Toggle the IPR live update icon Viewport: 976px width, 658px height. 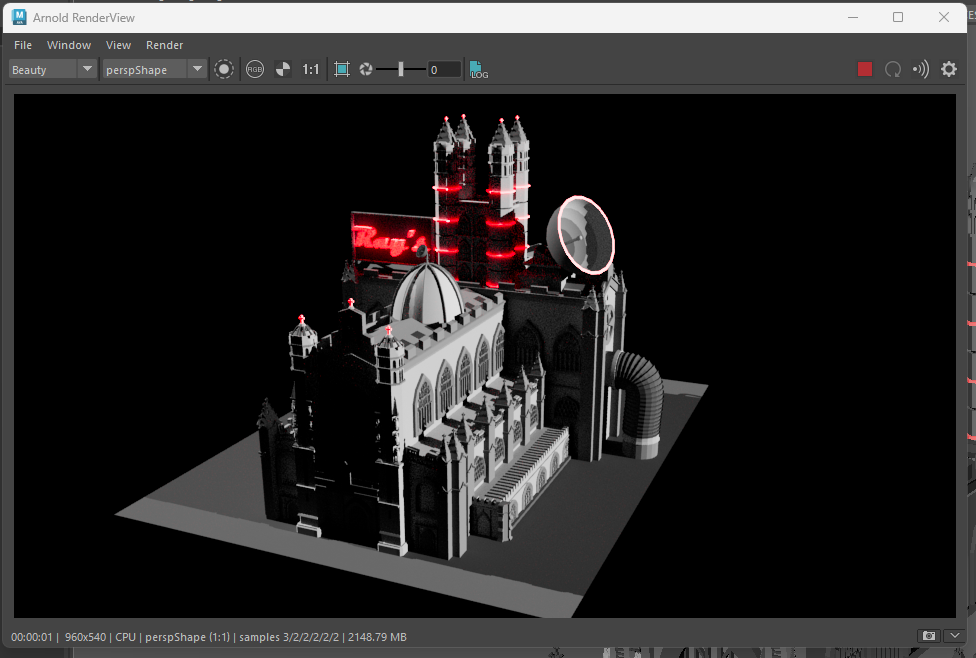(921, 69)
